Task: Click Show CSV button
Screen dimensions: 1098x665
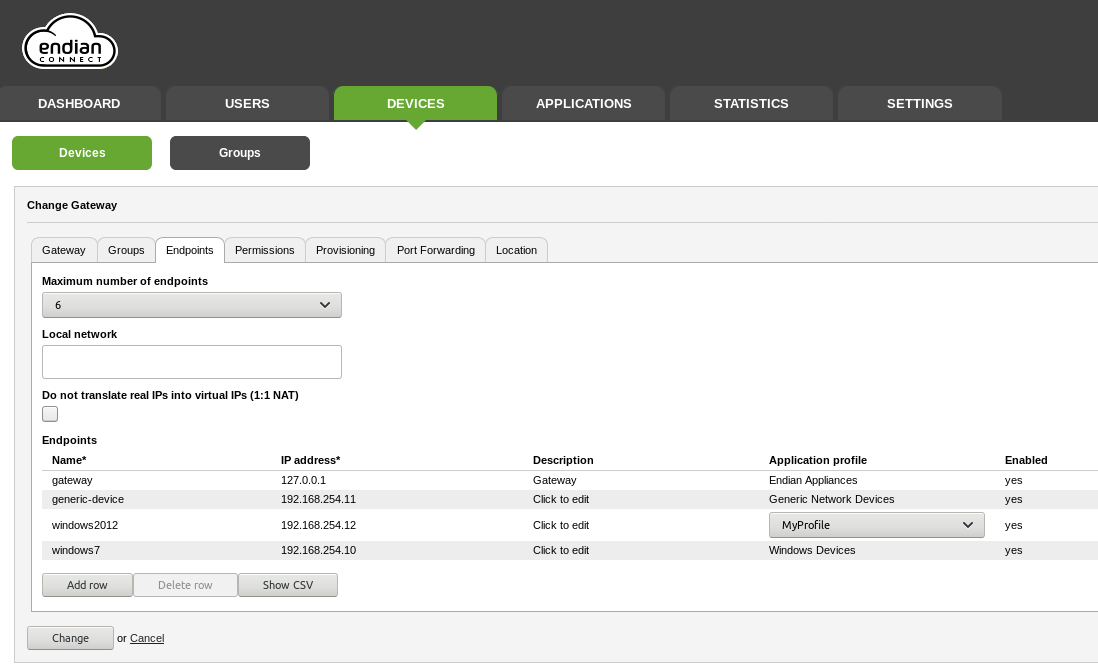Action: 288,585
